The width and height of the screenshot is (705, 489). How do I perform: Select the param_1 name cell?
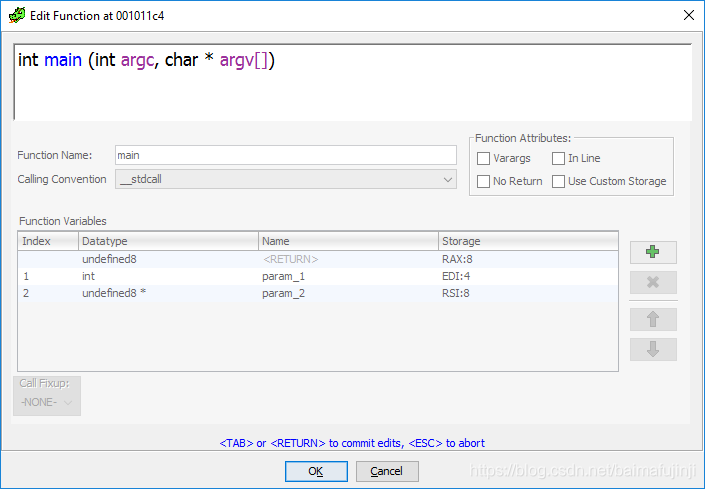pyautogui.click(x=348, y=276)
